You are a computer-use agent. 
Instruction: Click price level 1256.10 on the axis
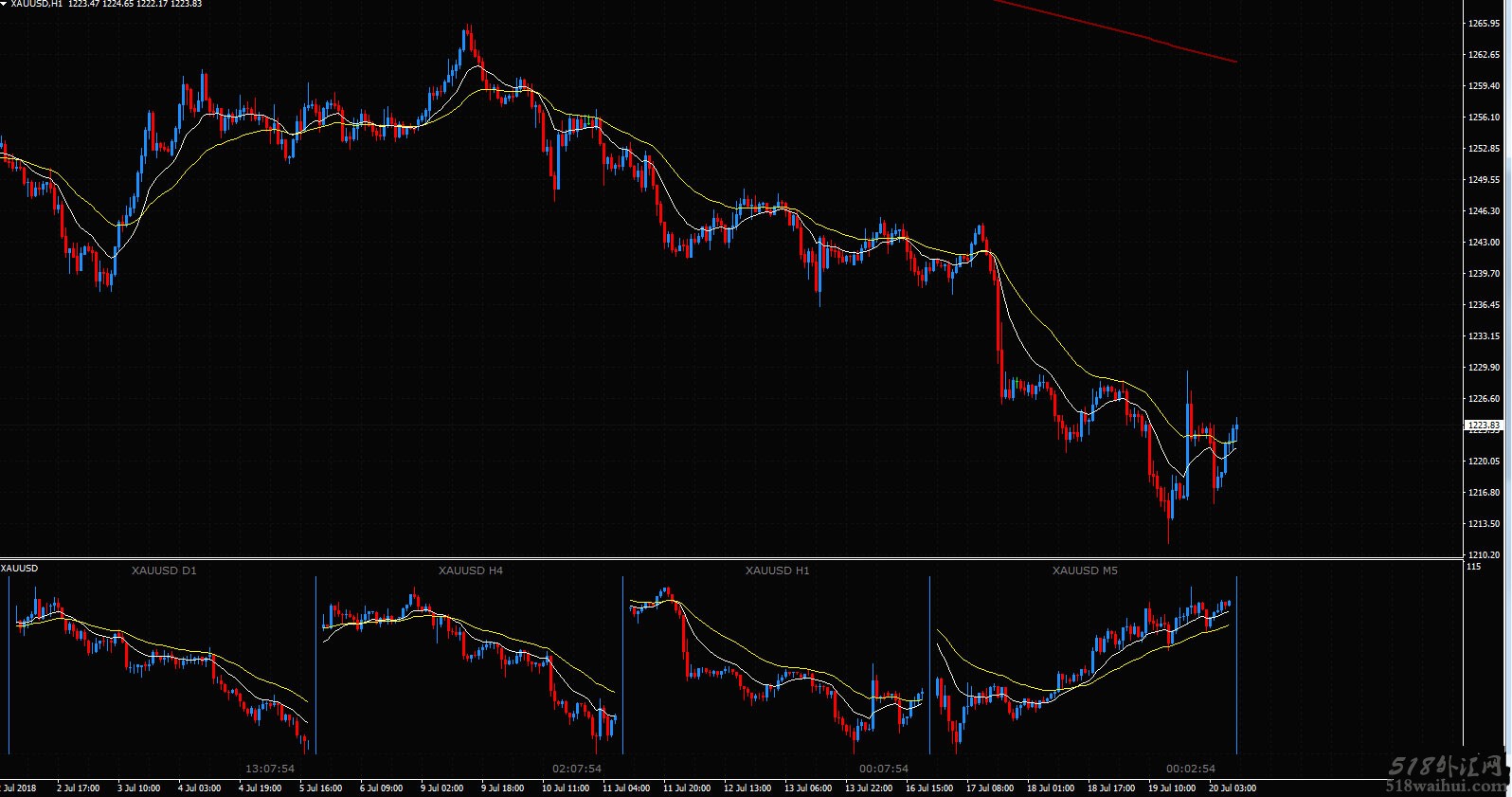pyautogui.click(x=1484, y=118)
